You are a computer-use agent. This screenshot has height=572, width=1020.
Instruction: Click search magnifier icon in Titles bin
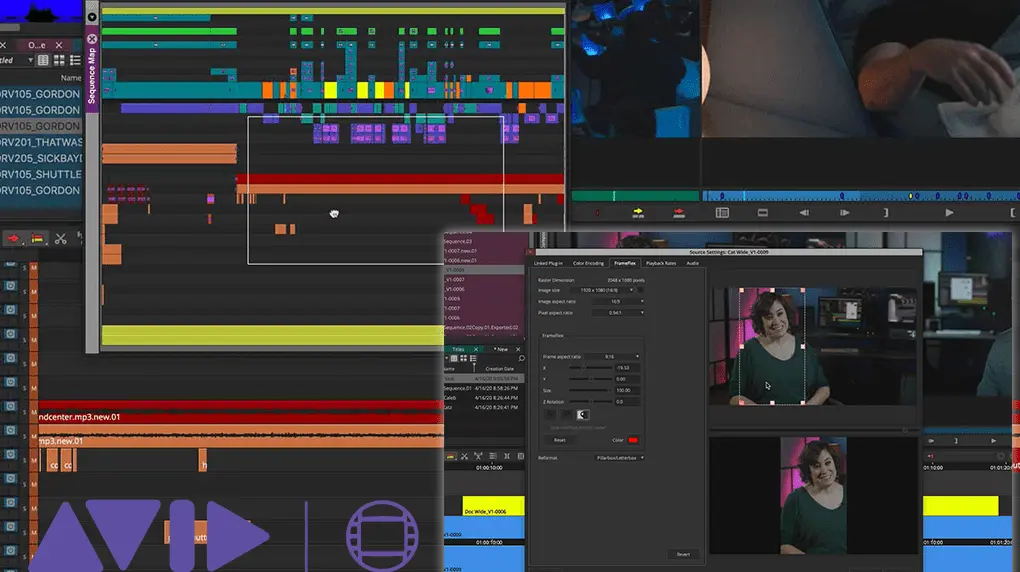tap(521, 359)
